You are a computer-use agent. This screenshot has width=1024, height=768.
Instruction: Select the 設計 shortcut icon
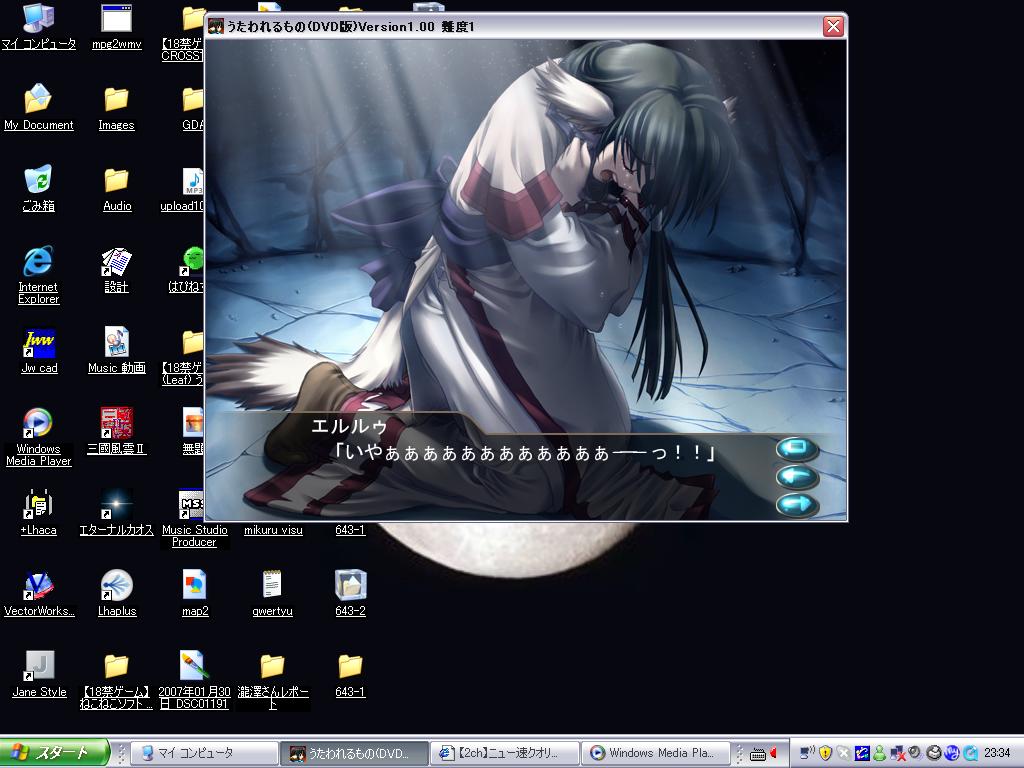point(116,269)
